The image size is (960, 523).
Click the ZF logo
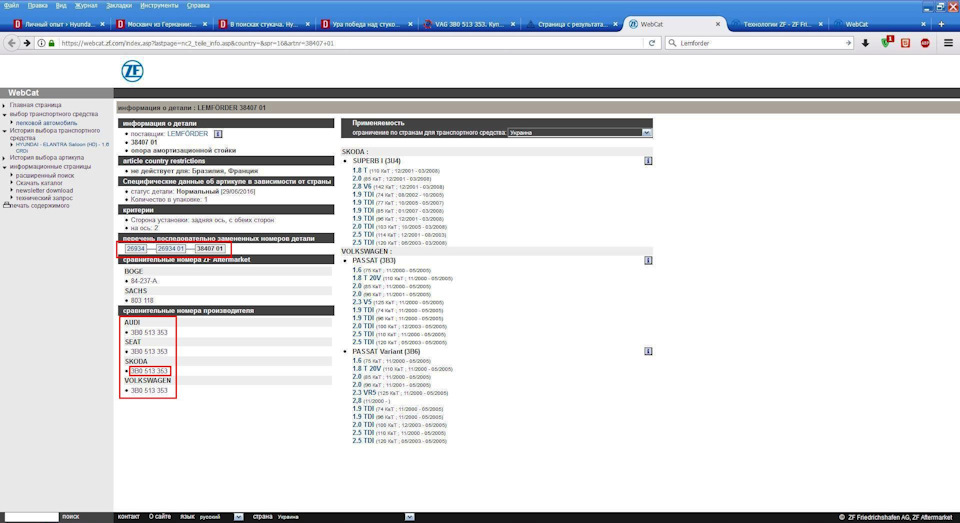(132, 71)
